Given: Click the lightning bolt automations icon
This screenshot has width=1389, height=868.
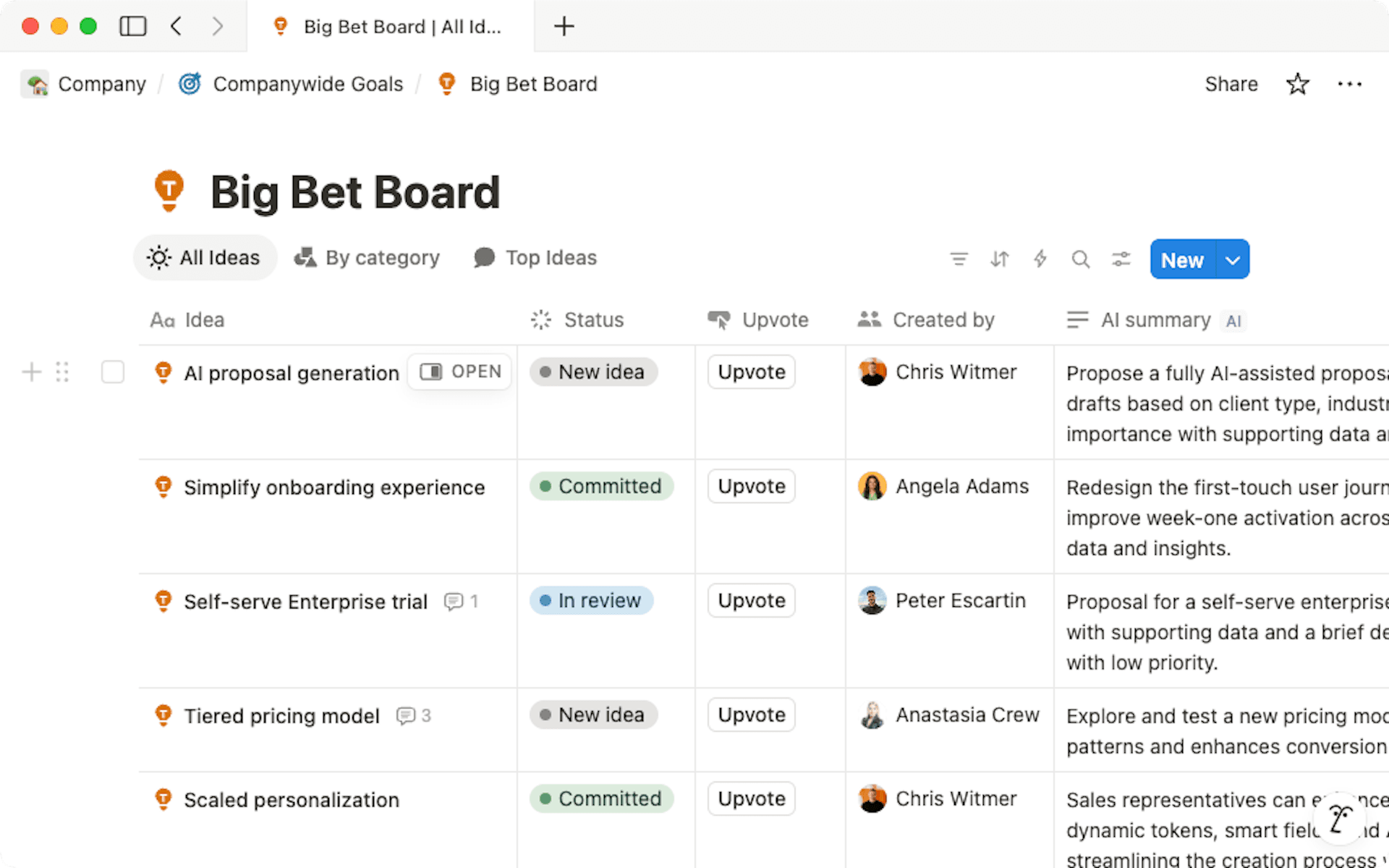Looking at the screenshot, I should click(1040, 259).
